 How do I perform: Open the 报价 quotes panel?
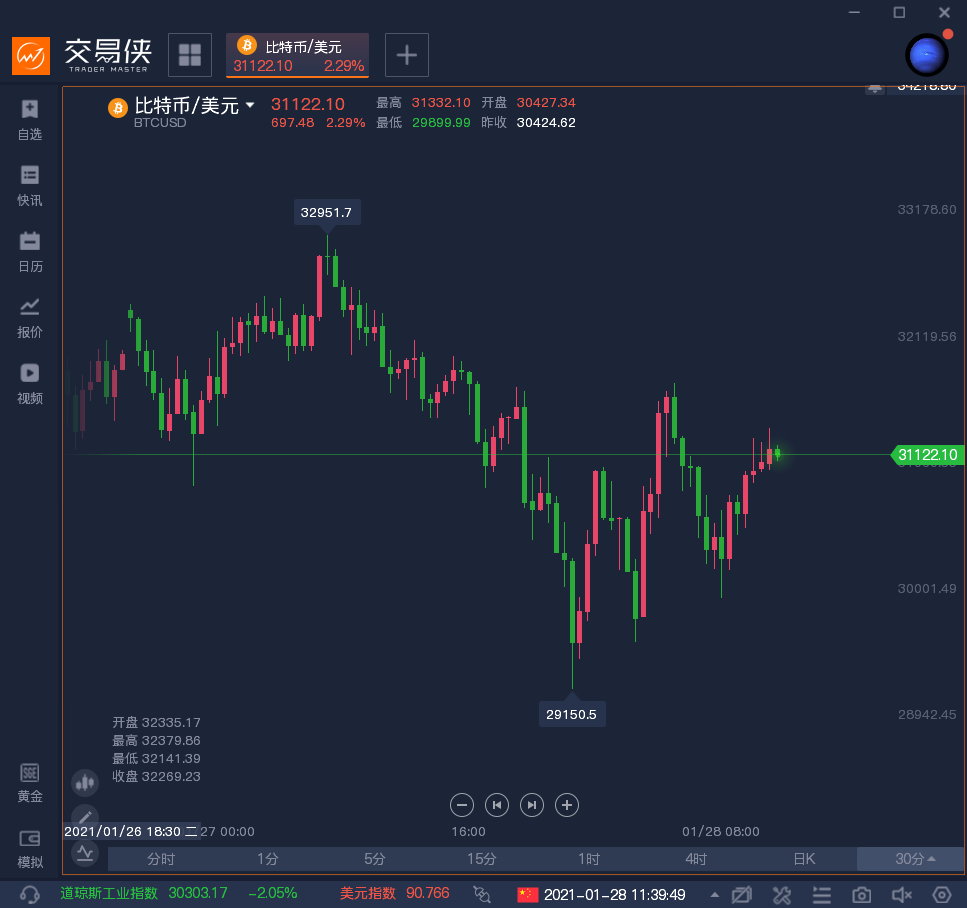tap(29, 307)
